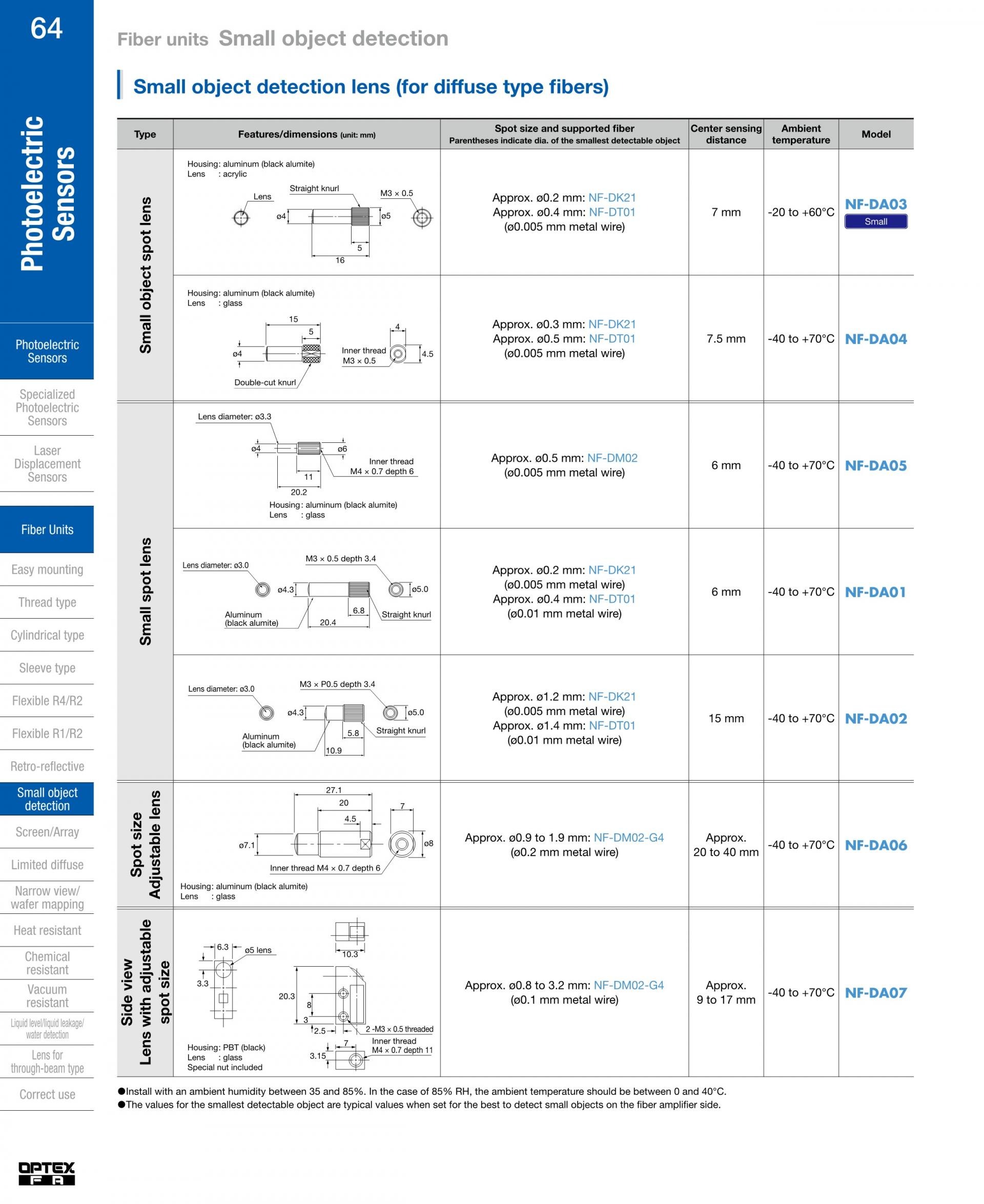Click the 'Center sensing distance' column header
Viewport: 984px width, 1204px height.
(x=726, y=134)
